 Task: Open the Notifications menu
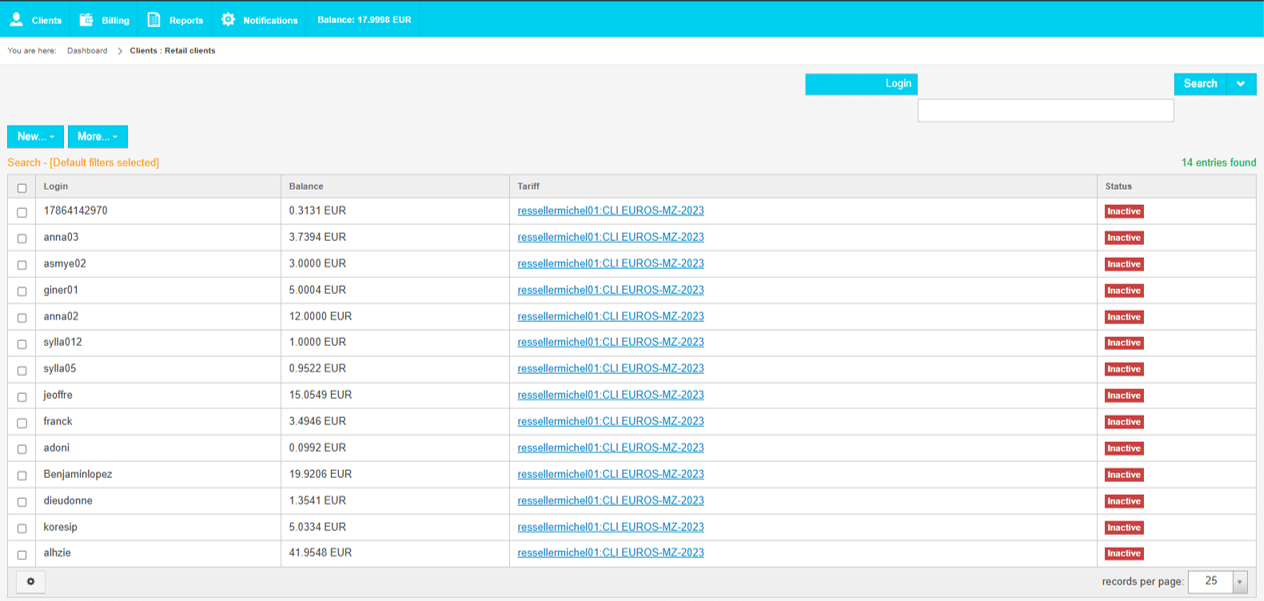tap(259, 20)
